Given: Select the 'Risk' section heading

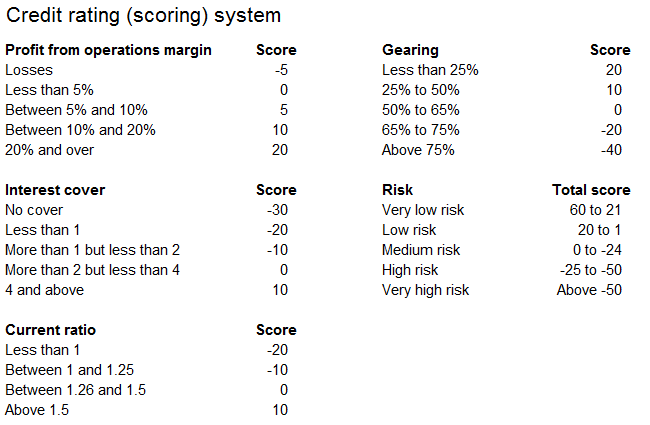Looking at the screenshot, I should (x=397, y=190).
